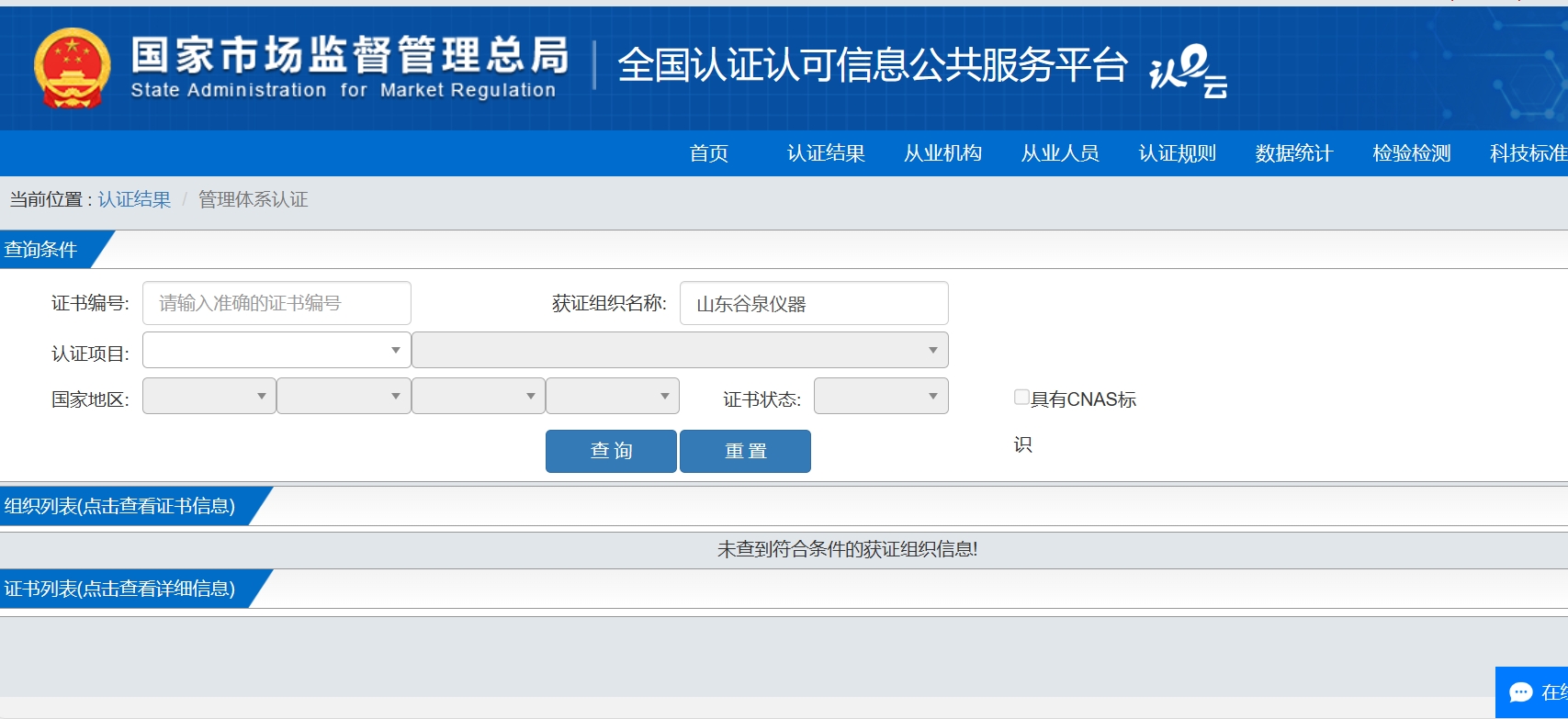Image resolution: width=1568 pixels, height=719 pixels.
Task: Open the 科技标准 navigation menu
Action: (x=1529, y=153)
